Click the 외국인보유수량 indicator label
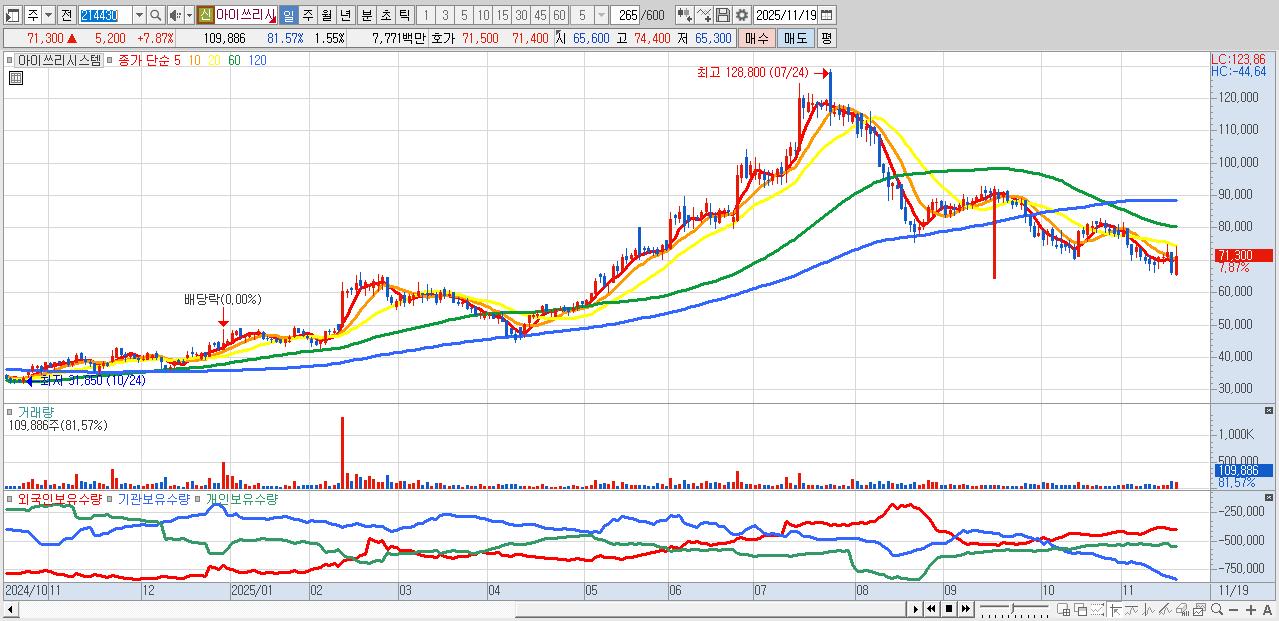1279x621 pixels. coord(59,498)
